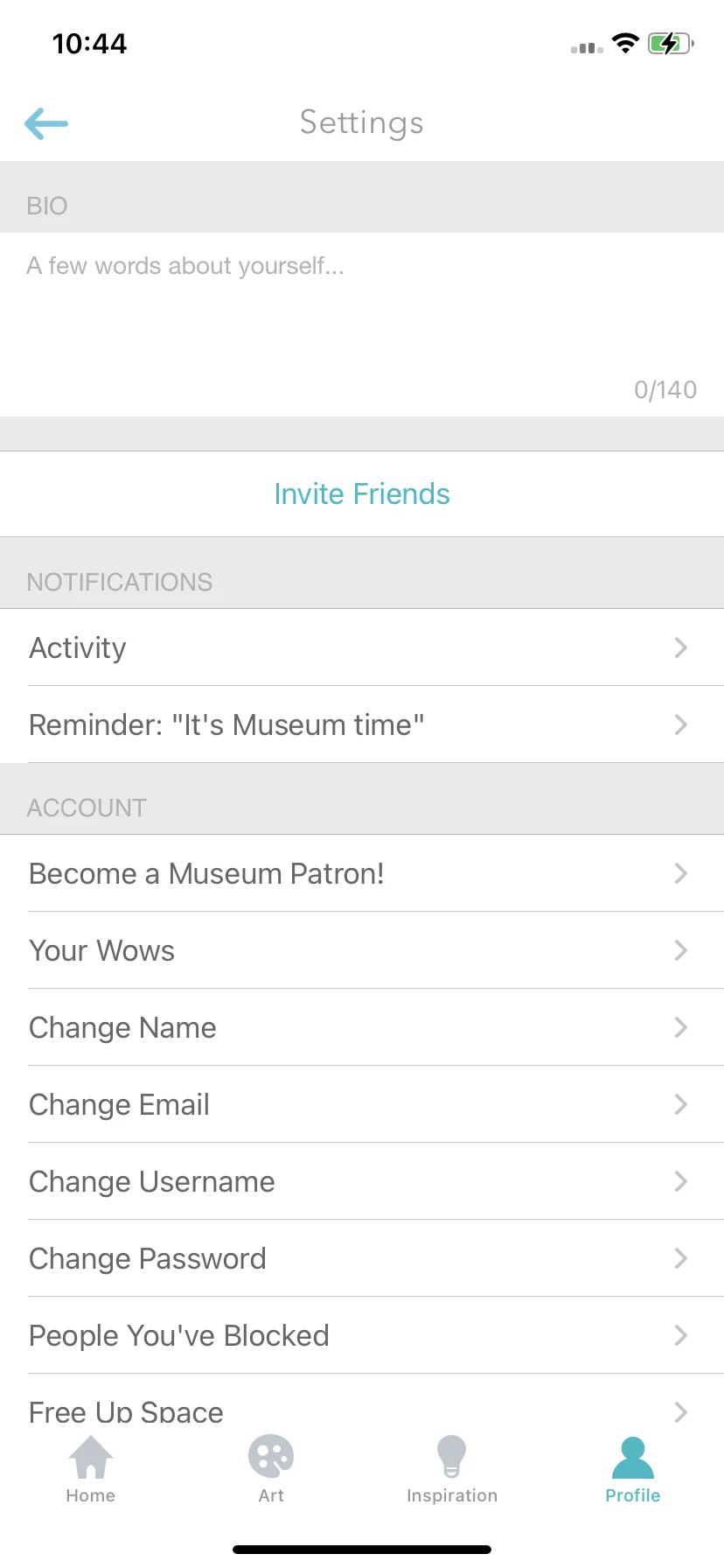Tap the battery status icon
The height and width of the screenshot is (1568, 724).
pos(671,44)
